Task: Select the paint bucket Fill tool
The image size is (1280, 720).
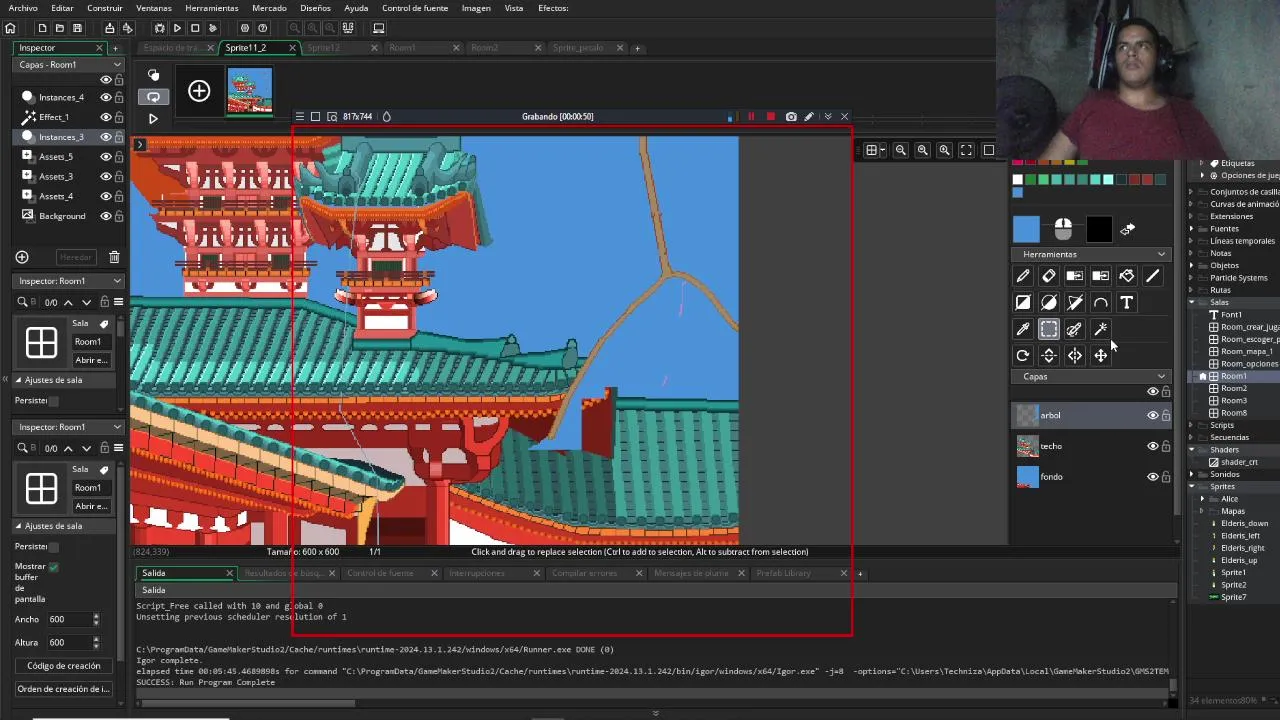Action: point(1126,276)
